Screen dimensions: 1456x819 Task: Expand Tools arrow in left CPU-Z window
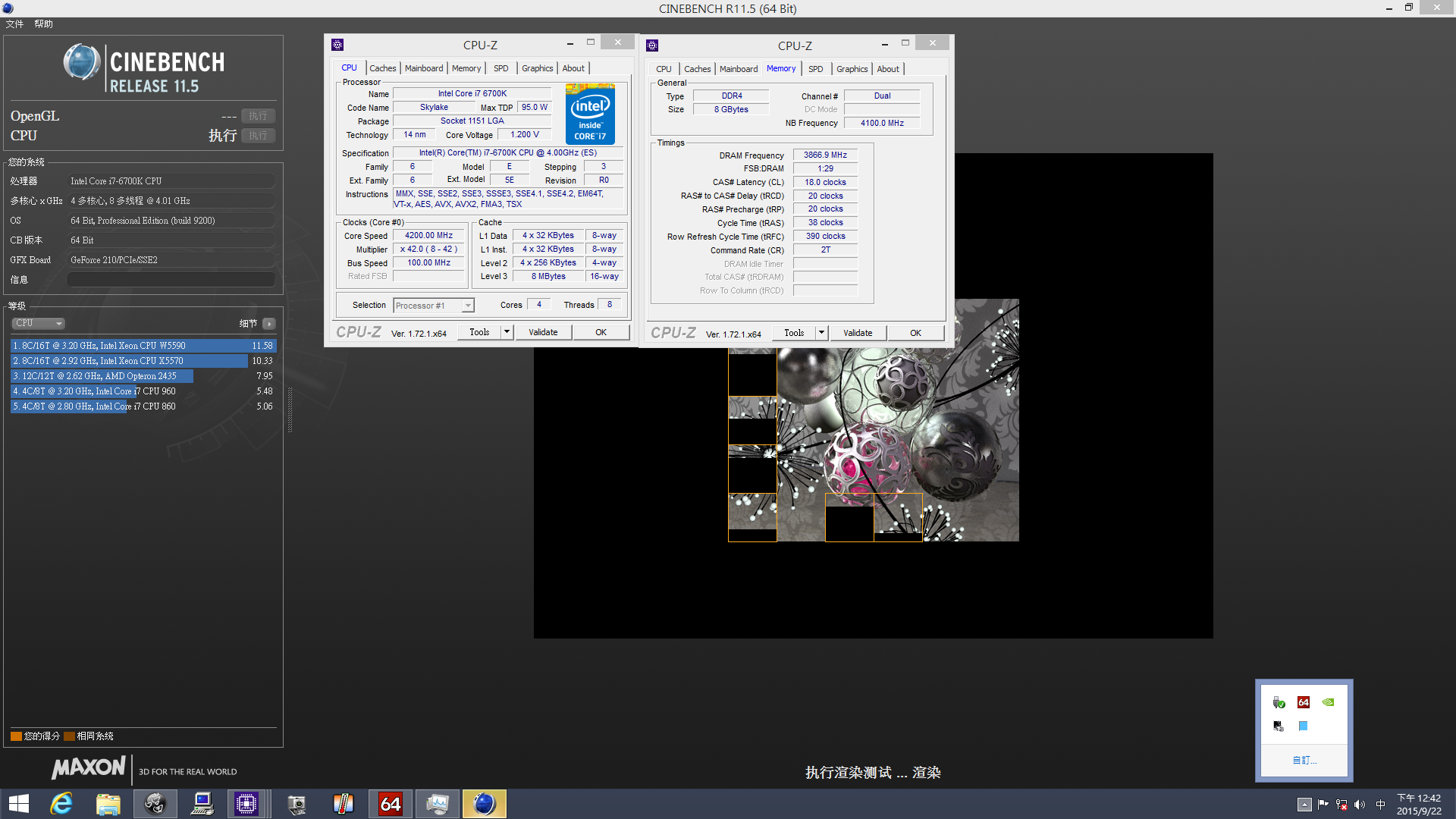pyautogui.click(x=507, y=332)
